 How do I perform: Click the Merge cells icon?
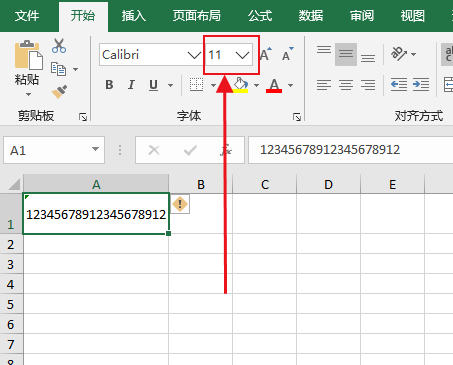point(448,85)
